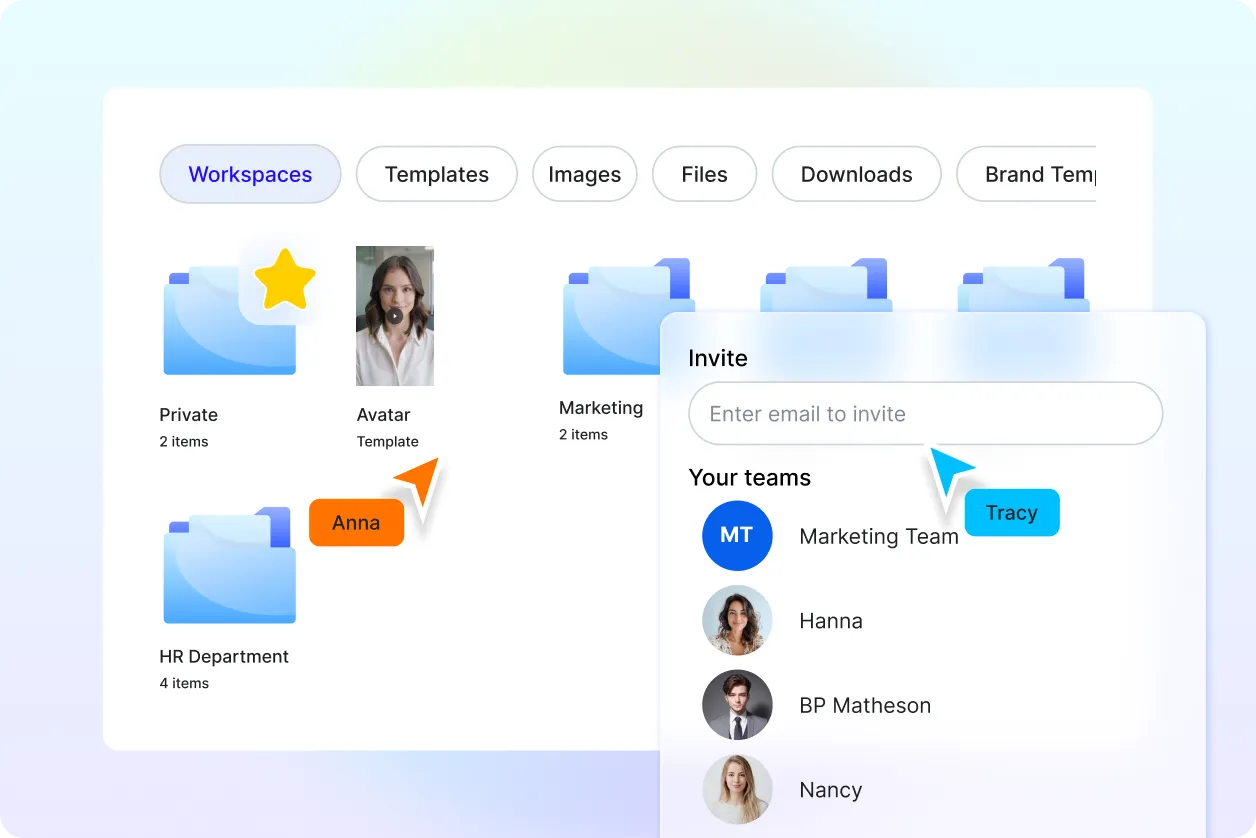Click the HR Department folder label
Viewport: 1256px width, 838px height.
tap(224, 657)
